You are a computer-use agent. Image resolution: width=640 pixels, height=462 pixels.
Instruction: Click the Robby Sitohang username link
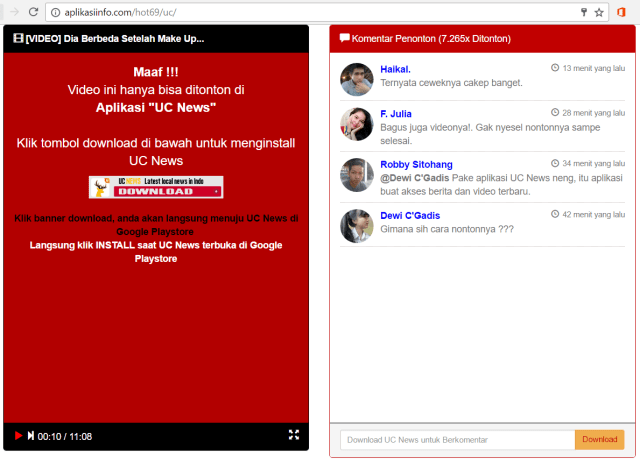pos(416,164)
